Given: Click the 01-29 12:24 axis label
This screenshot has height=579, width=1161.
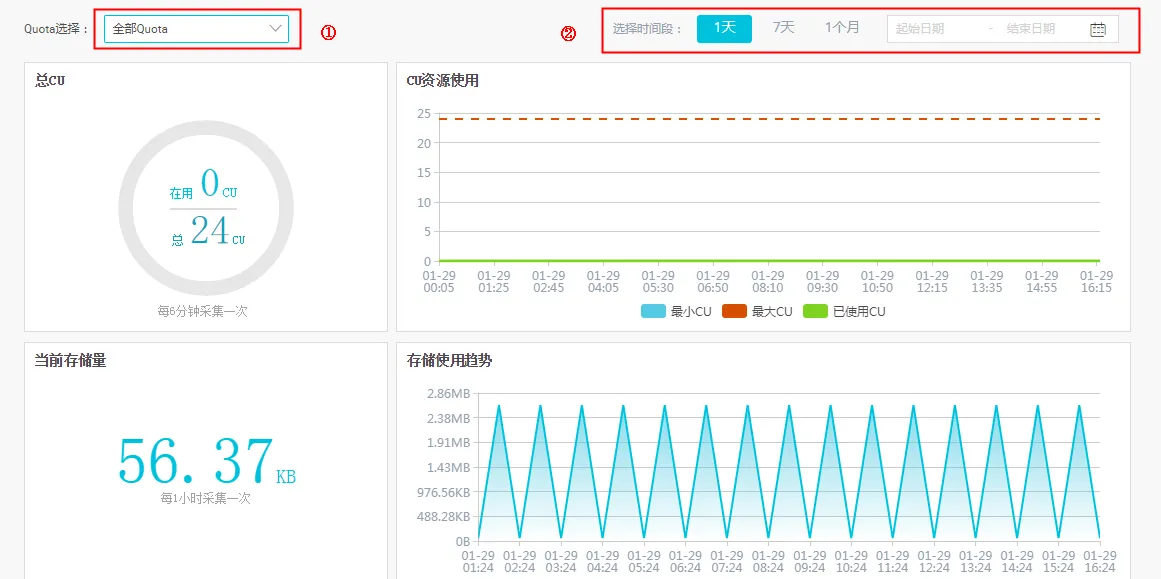Looking at the screenshot, I should 934,561.
